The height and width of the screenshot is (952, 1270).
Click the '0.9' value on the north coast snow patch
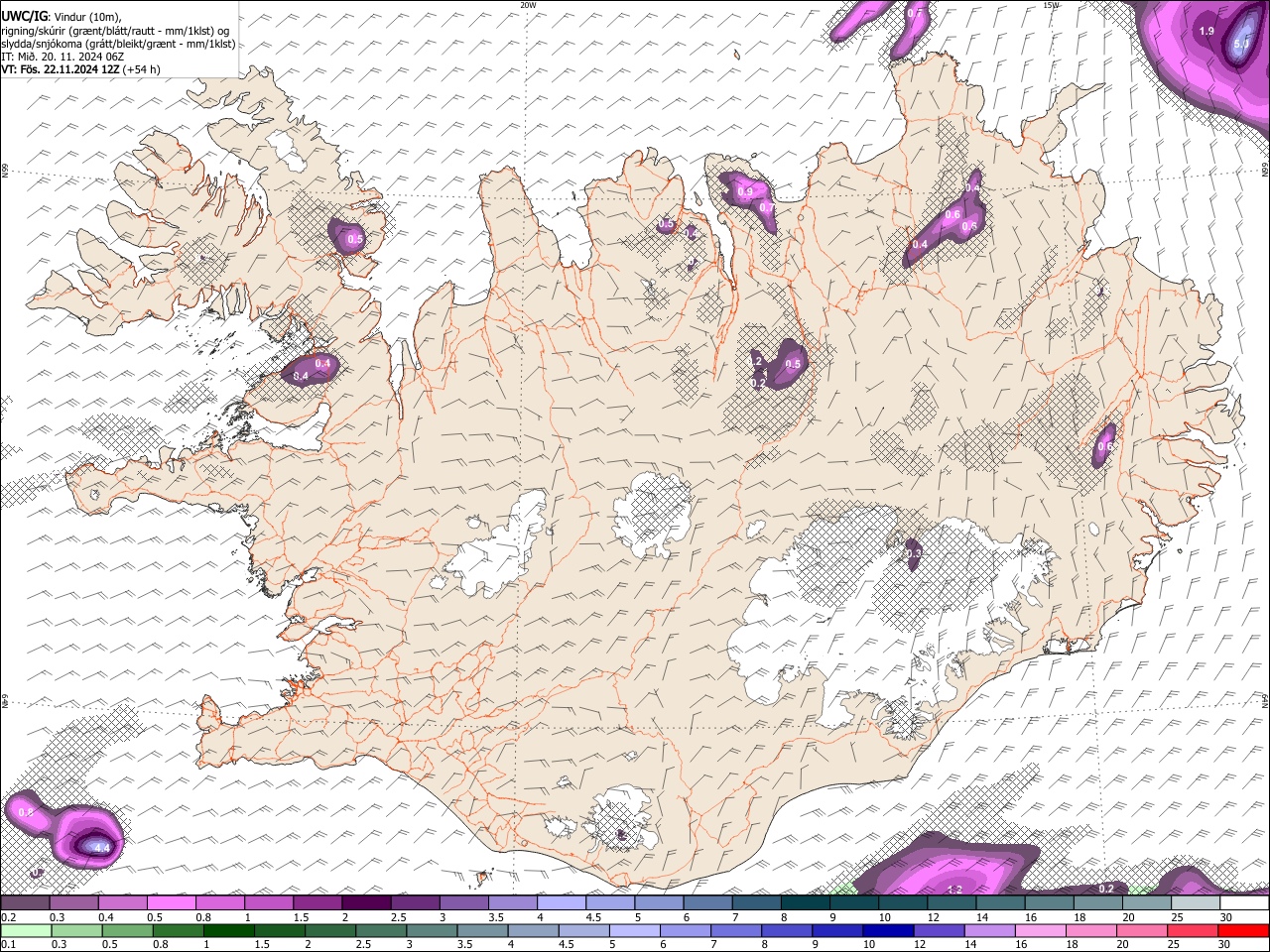point(745,191)
